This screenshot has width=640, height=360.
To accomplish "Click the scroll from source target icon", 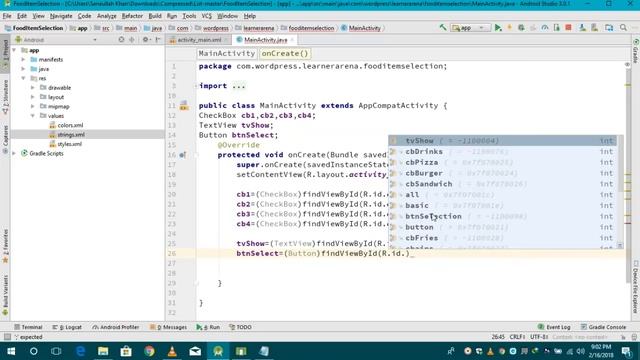I will pyautogui.click(x=121, y=40).
